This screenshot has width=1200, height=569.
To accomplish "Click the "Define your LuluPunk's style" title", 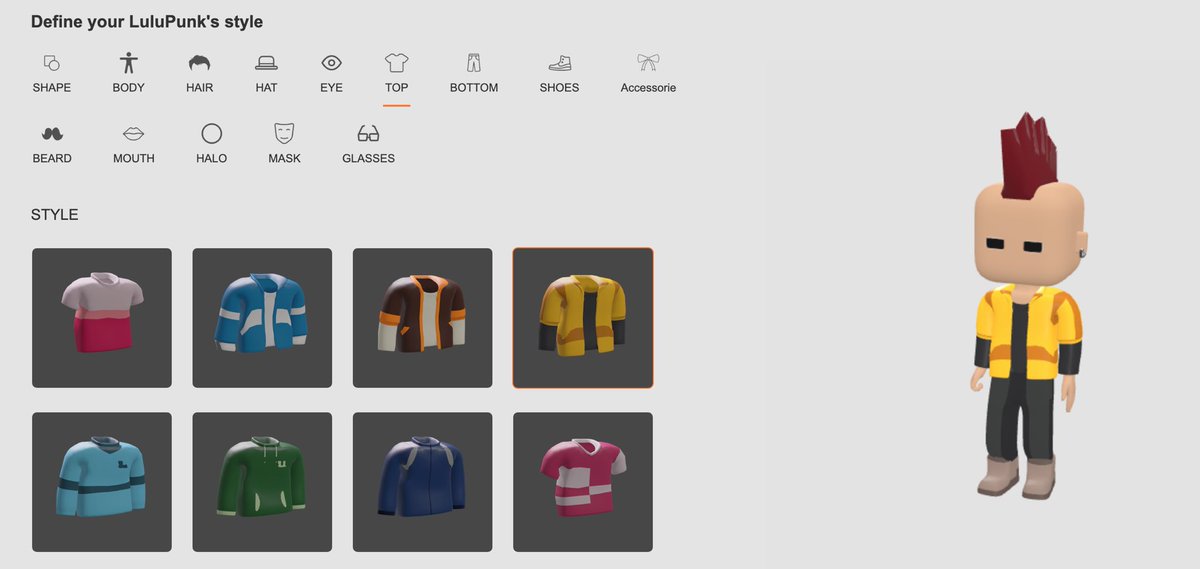I will [x=147, y=21].
